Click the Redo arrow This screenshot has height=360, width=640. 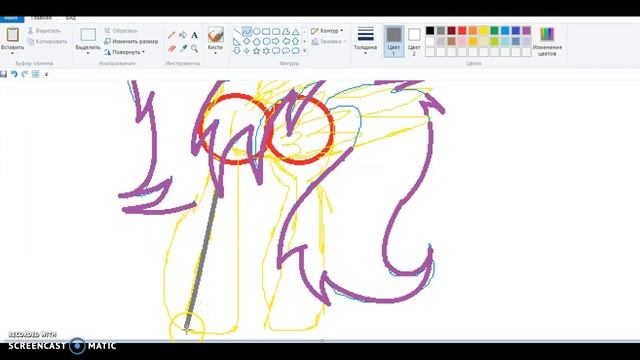pos(24,74)
